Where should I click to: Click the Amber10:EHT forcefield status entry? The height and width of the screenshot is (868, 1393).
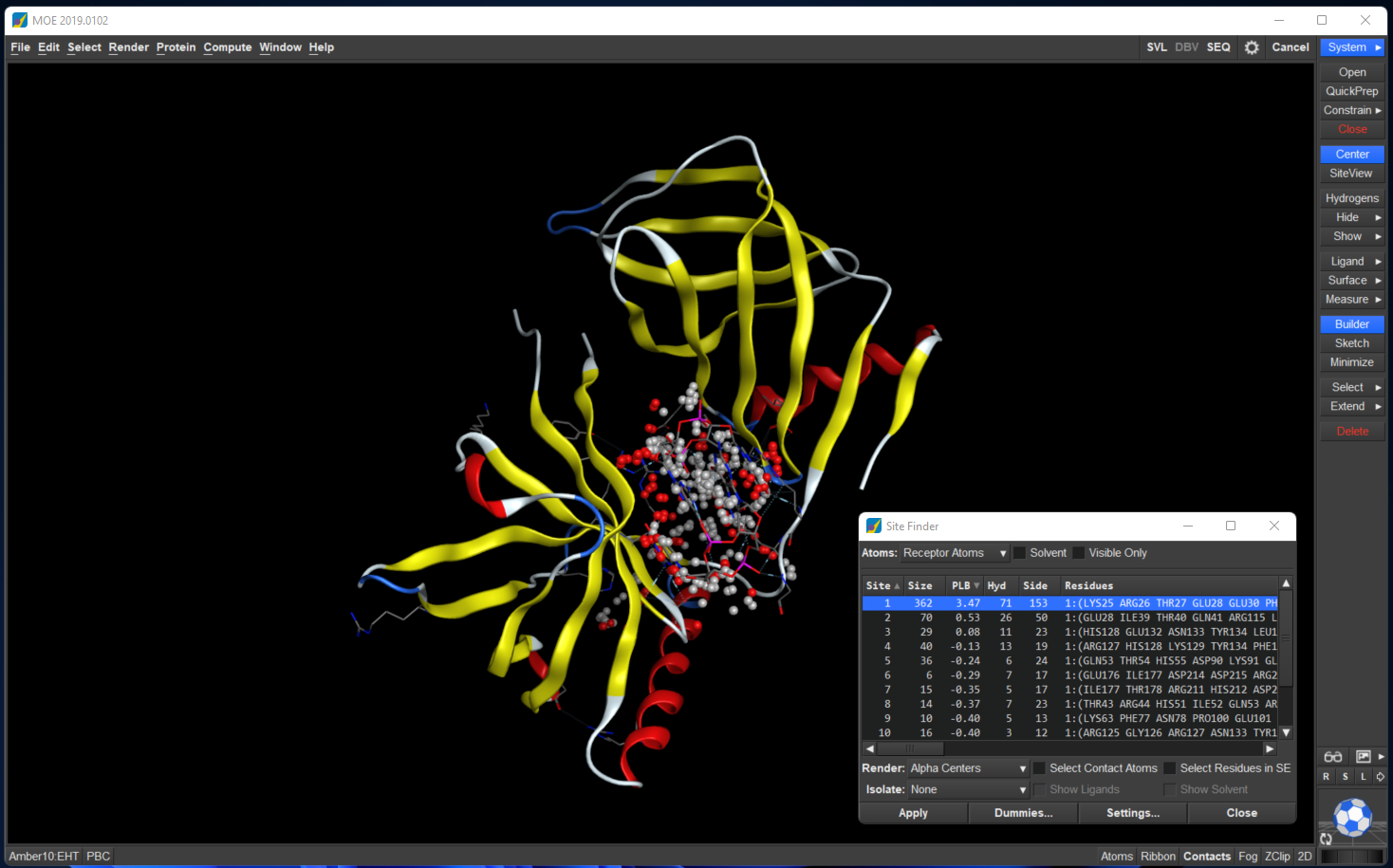pos(44,856)
